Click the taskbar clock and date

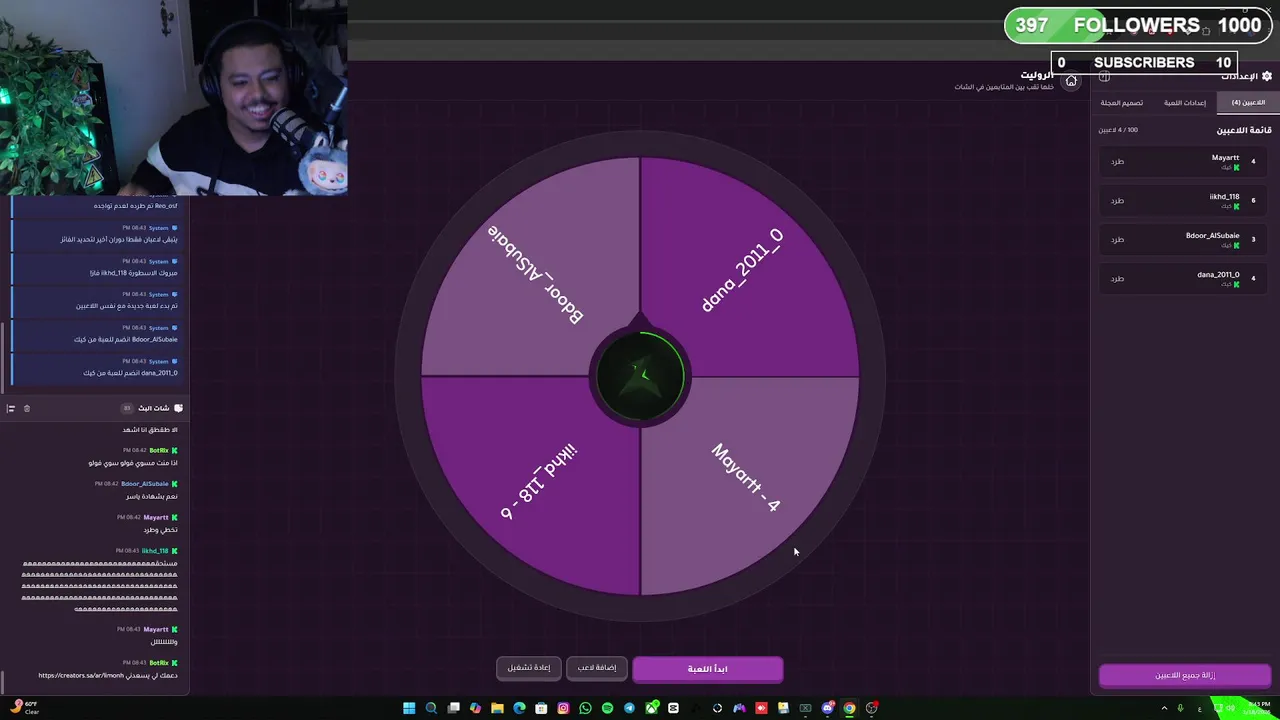[x=1259, y=708]
